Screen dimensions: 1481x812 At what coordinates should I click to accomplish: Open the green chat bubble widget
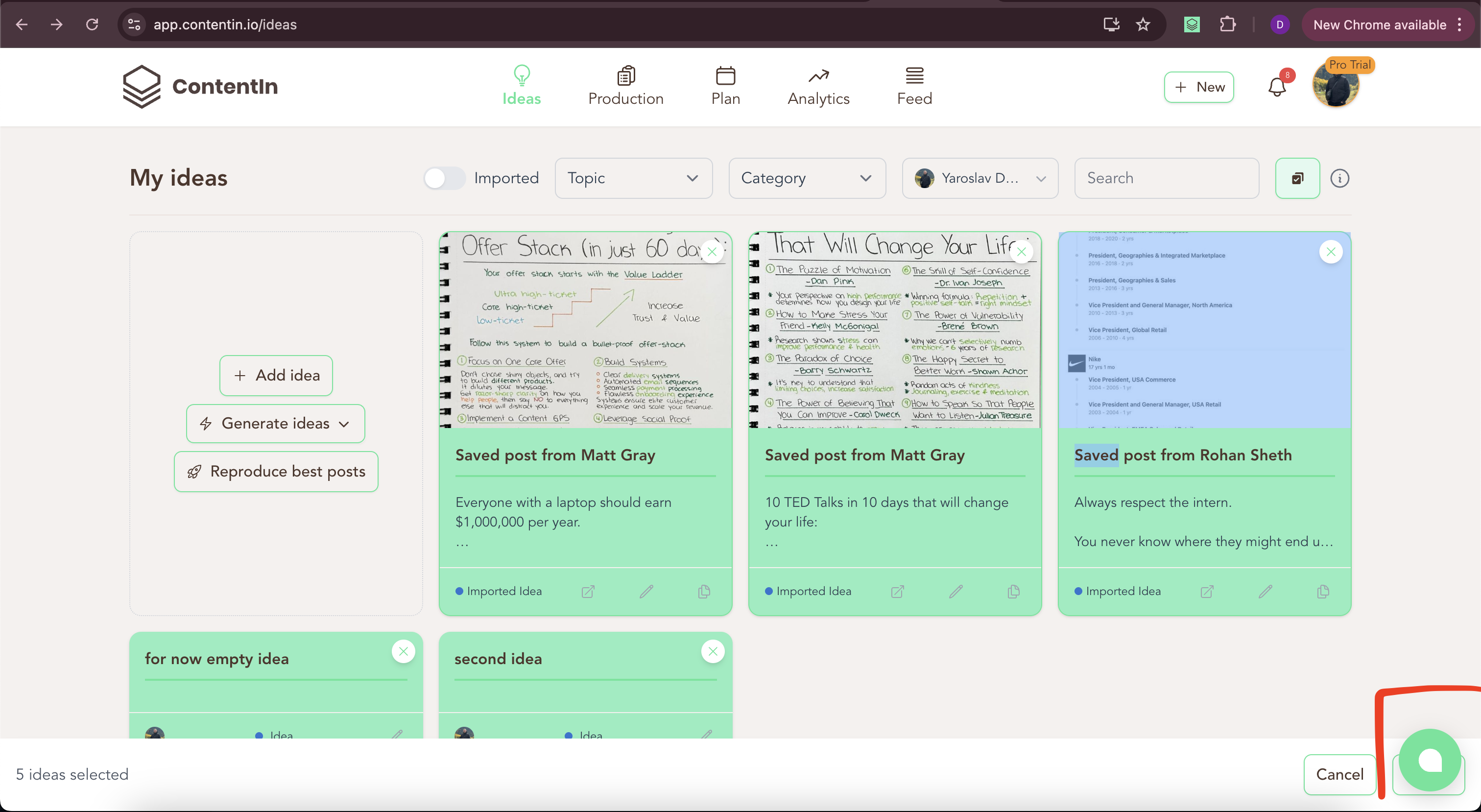tap(1430, 760)
